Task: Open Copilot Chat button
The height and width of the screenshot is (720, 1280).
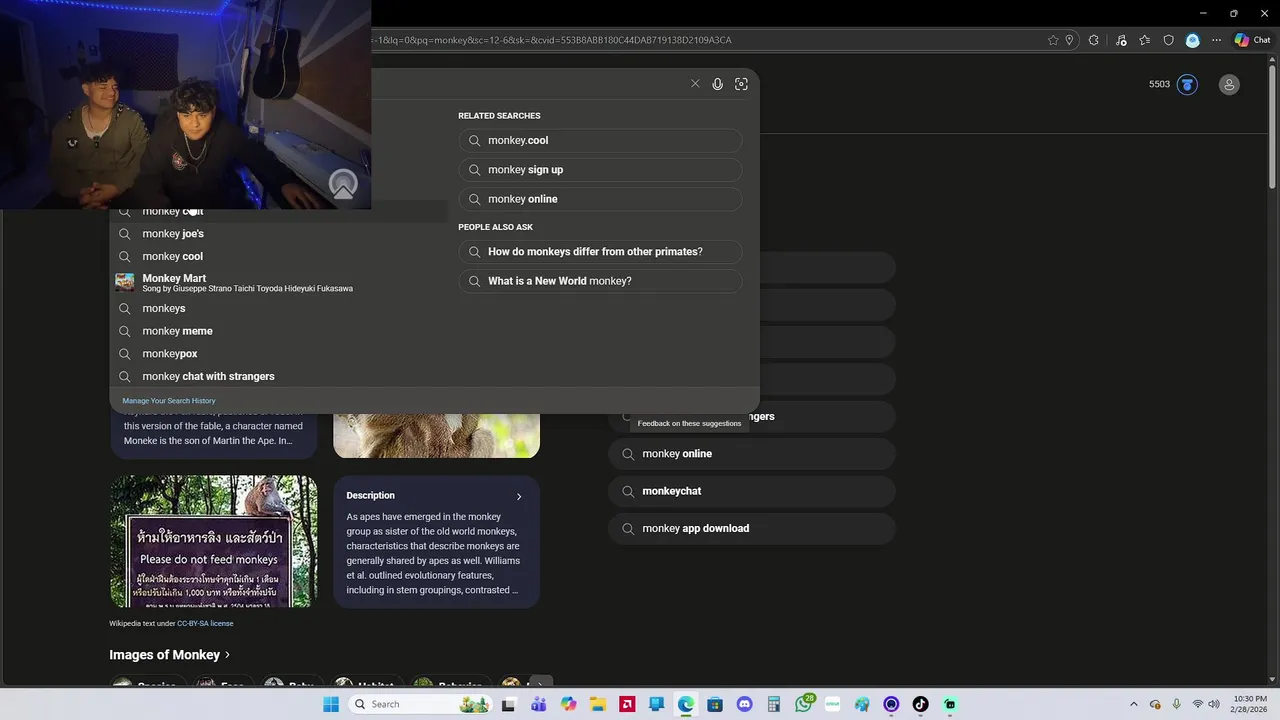Action: point(1252,40)
